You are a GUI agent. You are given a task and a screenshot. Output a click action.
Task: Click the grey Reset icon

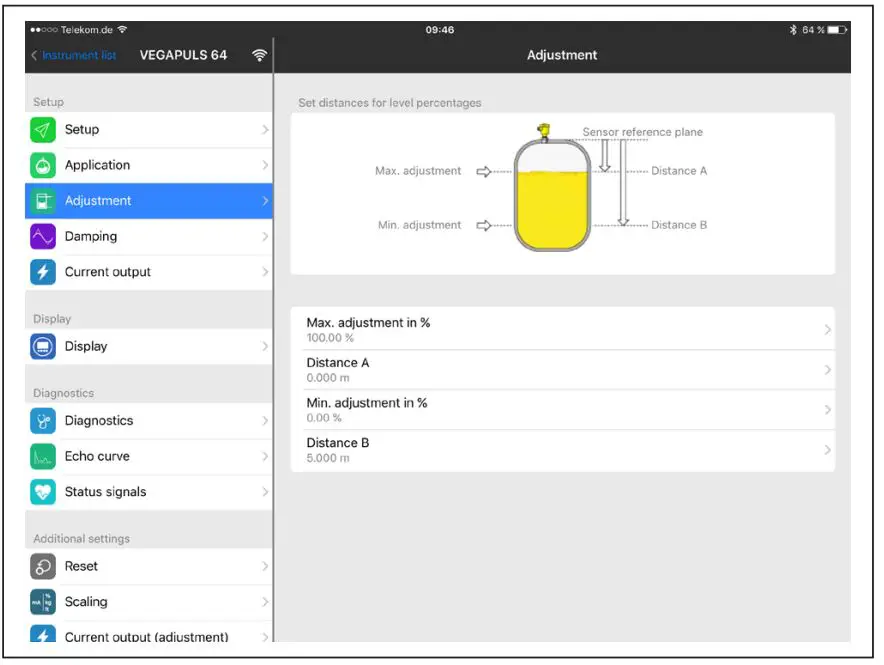(43, 566)
